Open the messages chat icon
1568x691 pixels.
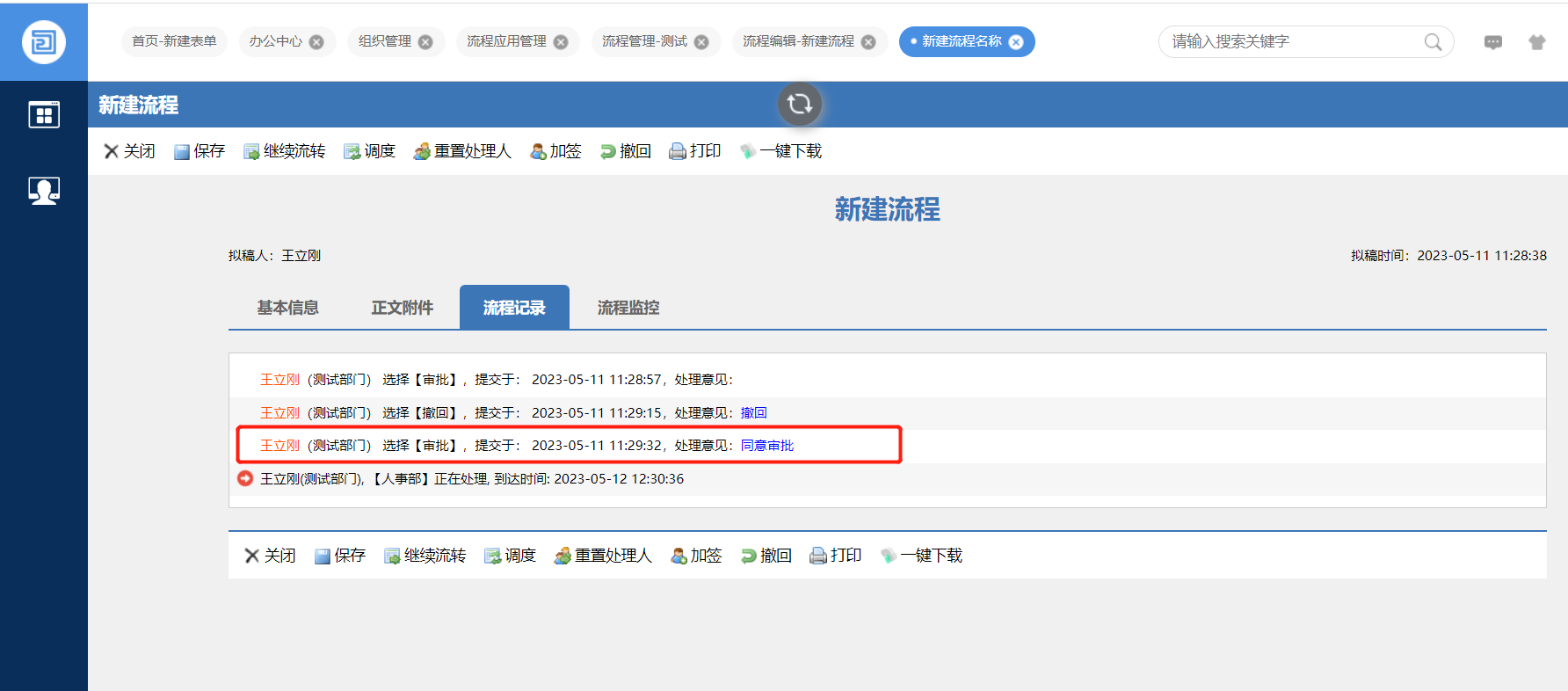click(1493, 42)
